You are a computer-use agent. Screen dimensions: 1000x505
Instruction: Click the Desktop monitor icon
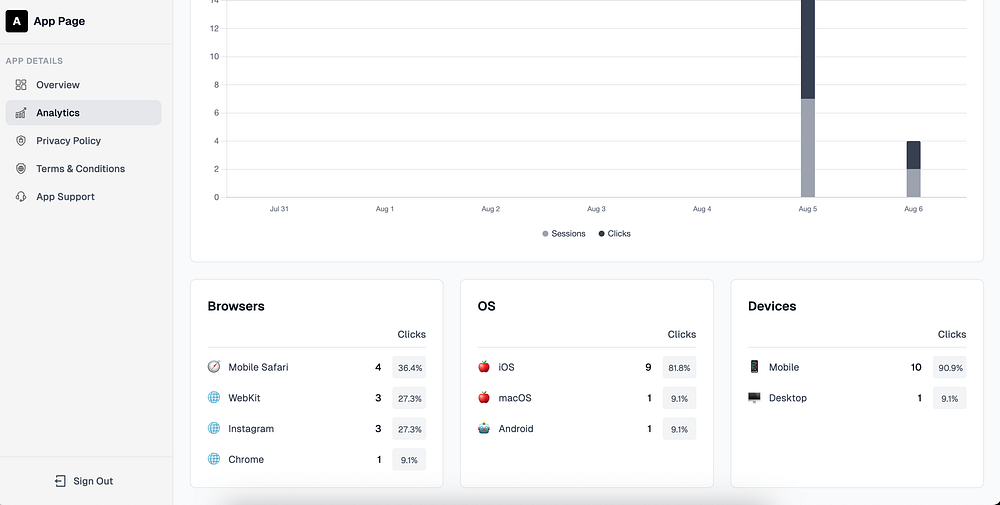point(754,398)
